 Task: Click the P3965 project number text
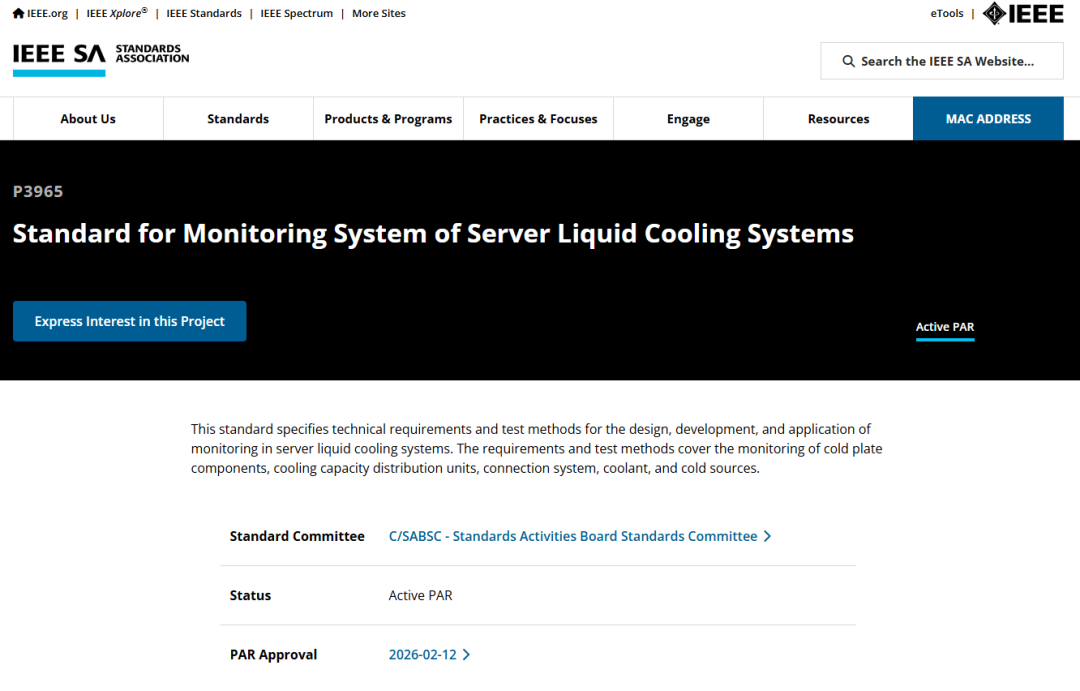click(x=38, y=192)
